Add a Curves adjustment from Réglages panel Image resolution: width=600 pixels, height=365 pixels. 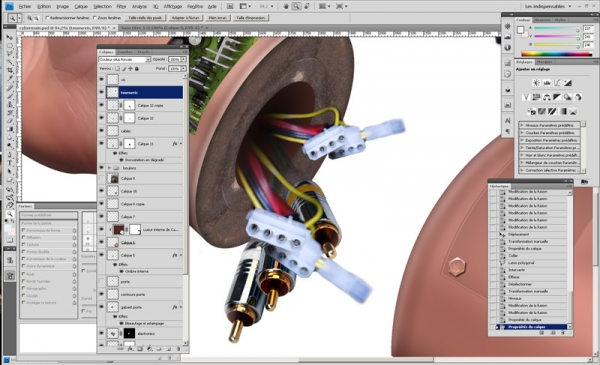(x=557, y=83)
